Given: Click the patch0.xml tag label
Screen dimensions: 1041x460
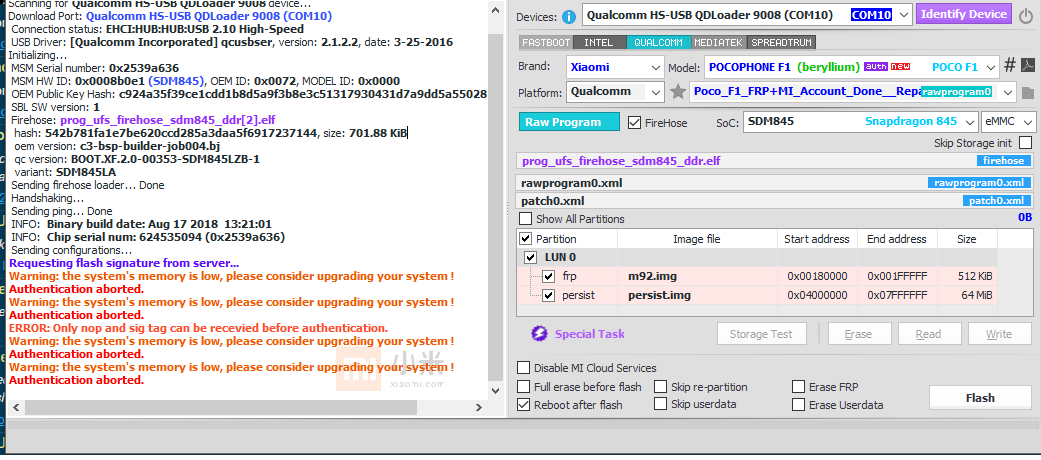Looking at the screenshot, I should point(997,201).
